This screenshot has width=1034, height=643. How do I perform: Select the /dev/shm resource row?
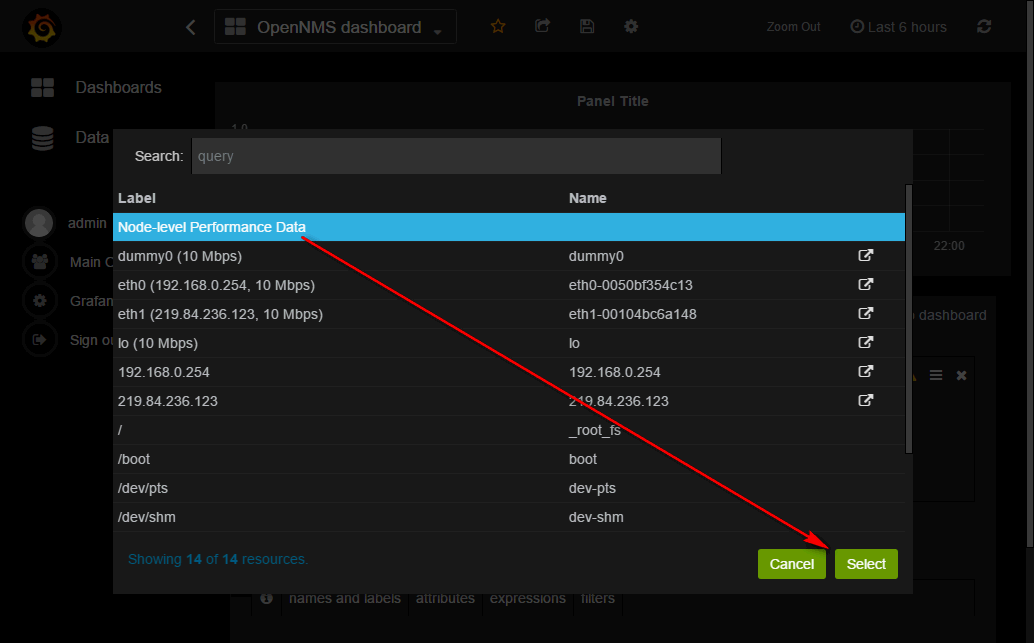508,517
